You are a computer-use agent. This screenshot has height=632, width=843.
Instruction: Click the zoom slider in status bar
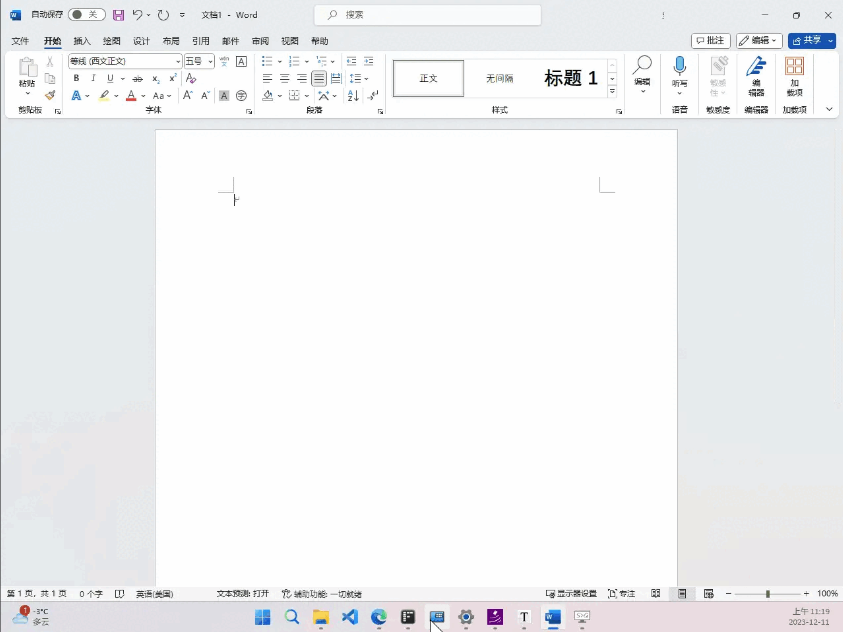(x=768, y=594)
